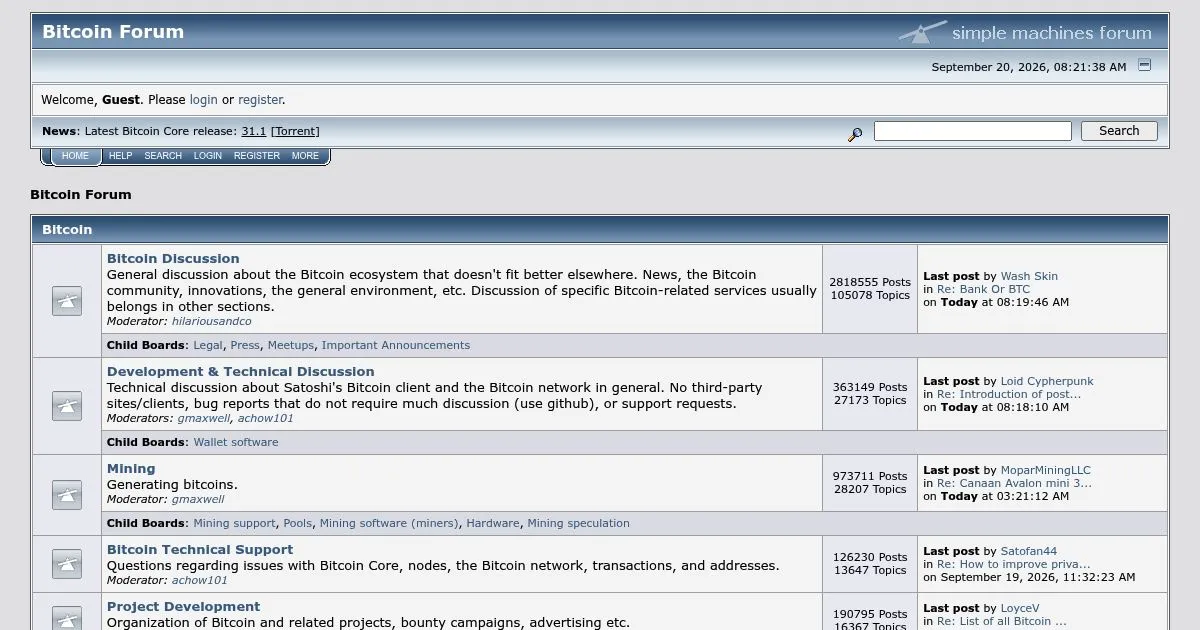This screenshot has width=1200, height=630.
Task: Click the 973711 Posts count text
Action: (x=870, y=476)
